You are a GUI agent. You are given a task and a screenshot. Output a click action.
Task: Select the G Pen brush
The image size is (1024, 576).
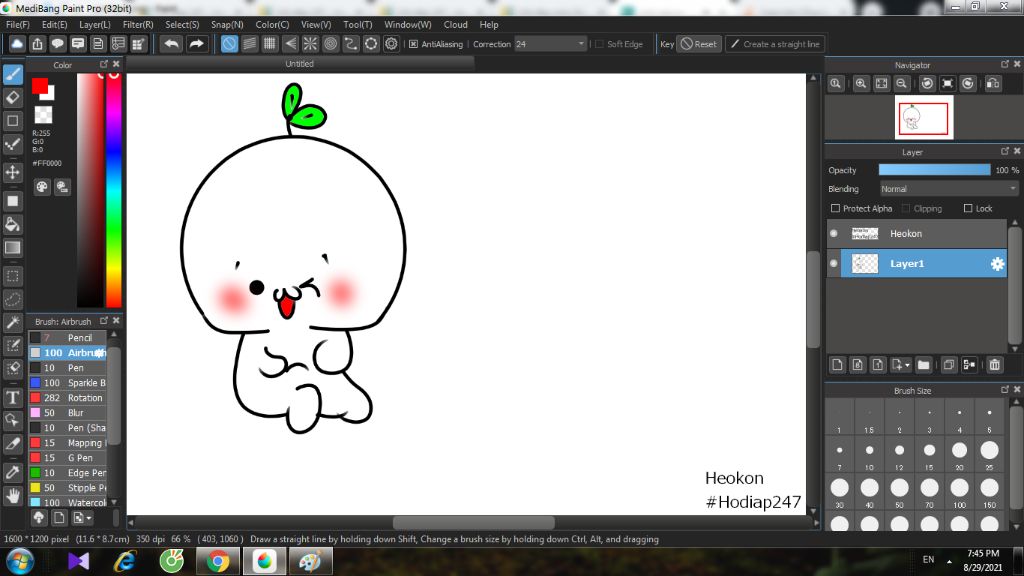click(68, 458)
